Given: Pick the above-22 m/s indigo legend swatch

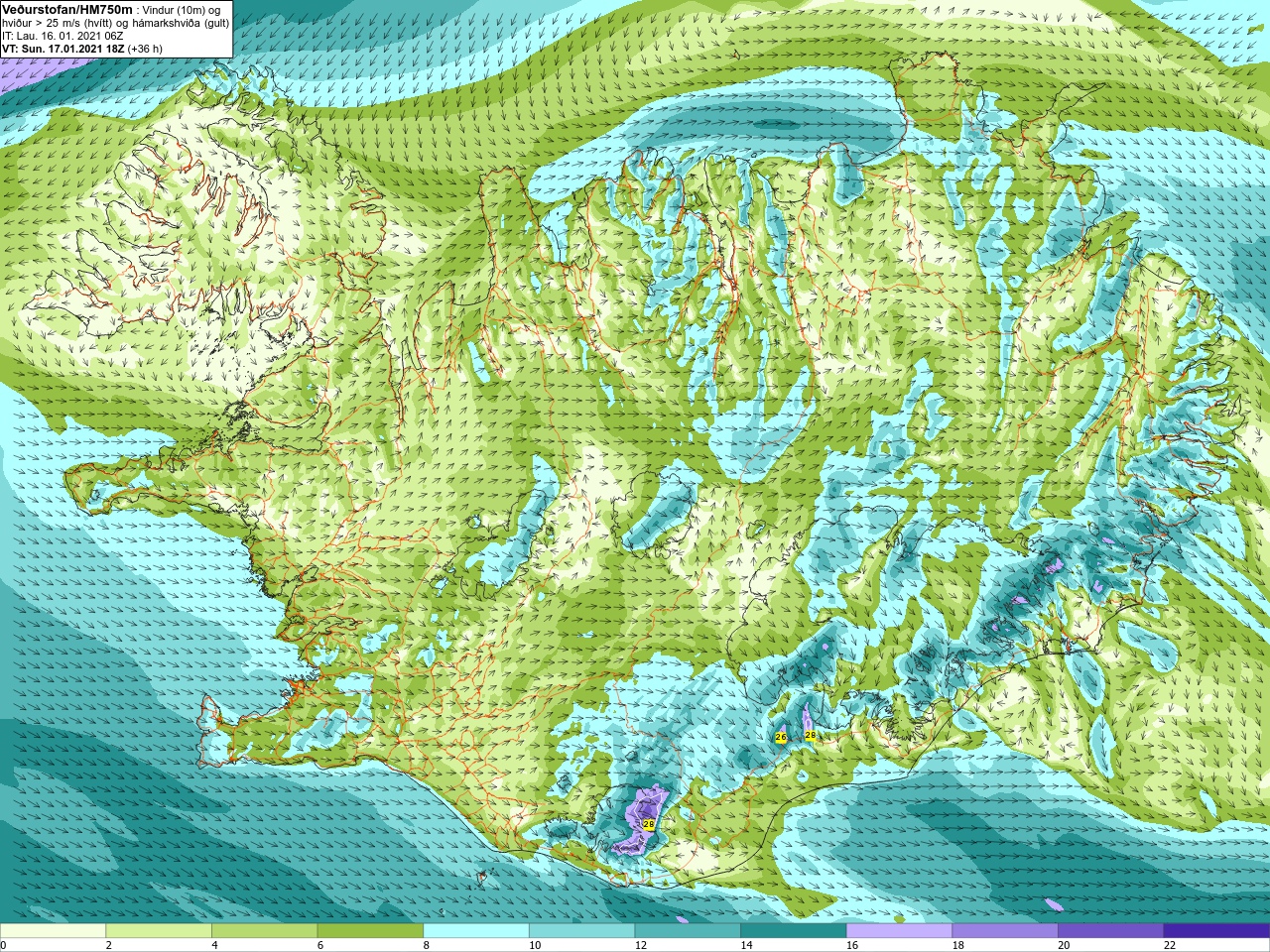Looking at the screenshot, I should pos(1216,931).
